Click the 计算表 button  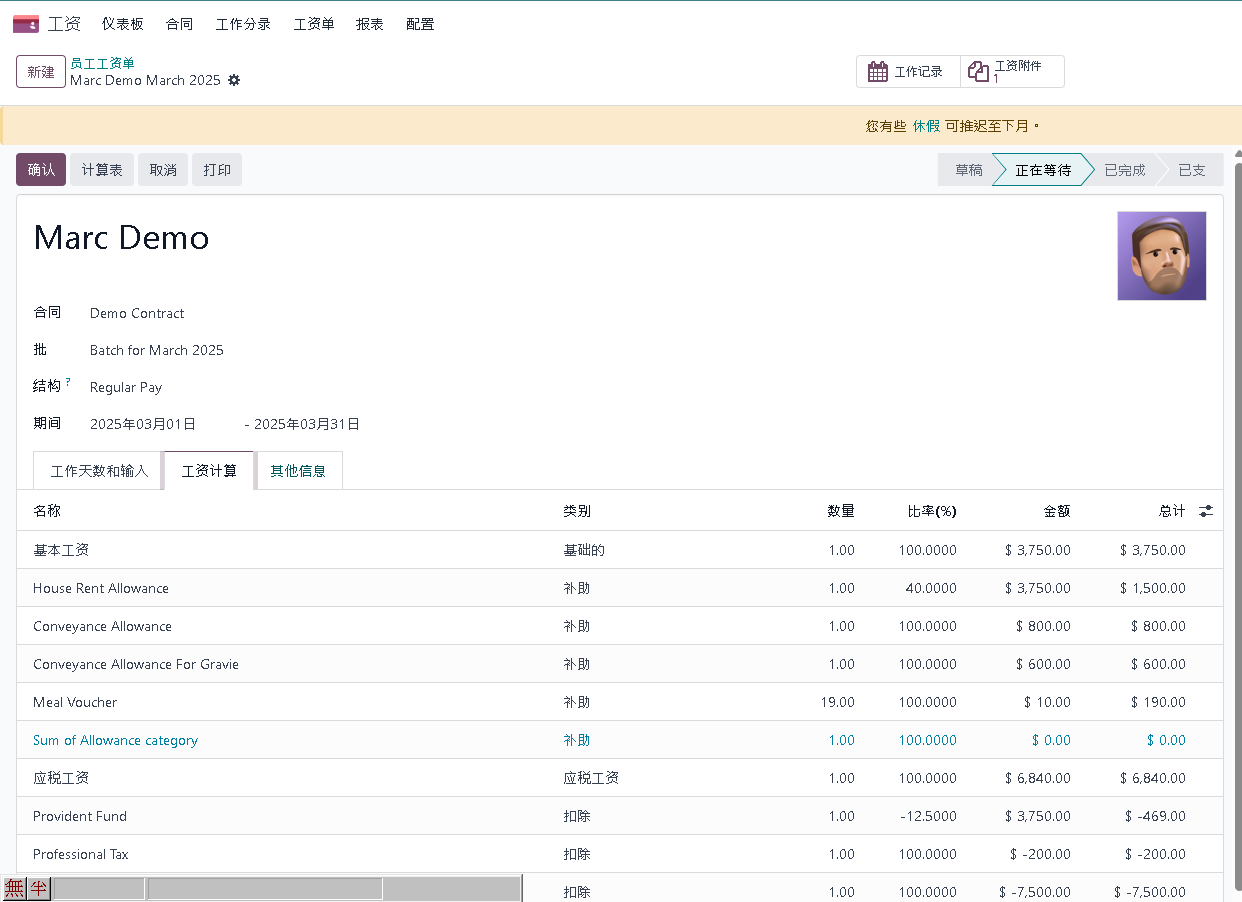[x=102, y=170]
